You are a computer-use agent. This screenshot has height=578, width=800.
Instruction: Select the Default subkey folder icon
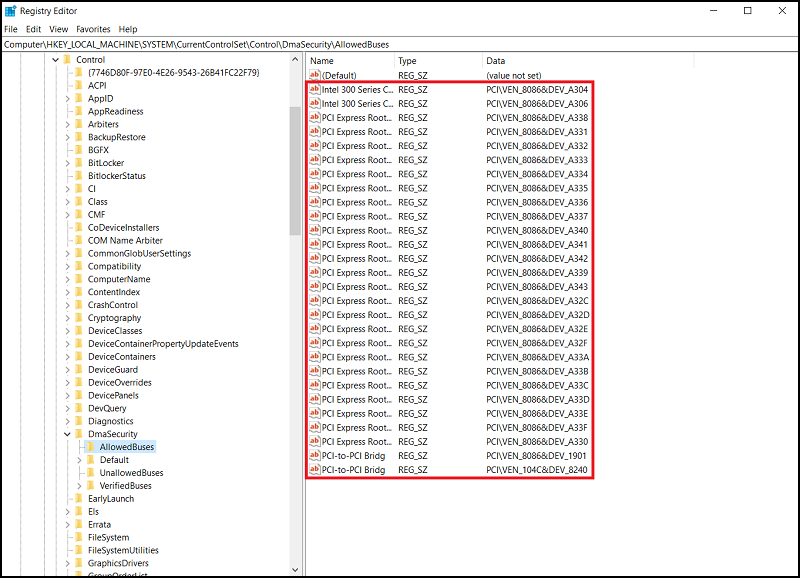91,459
